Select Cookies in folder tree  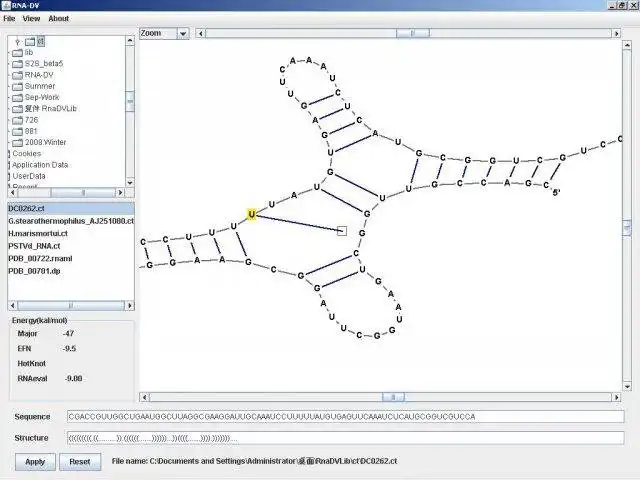[x=27, y=153]
